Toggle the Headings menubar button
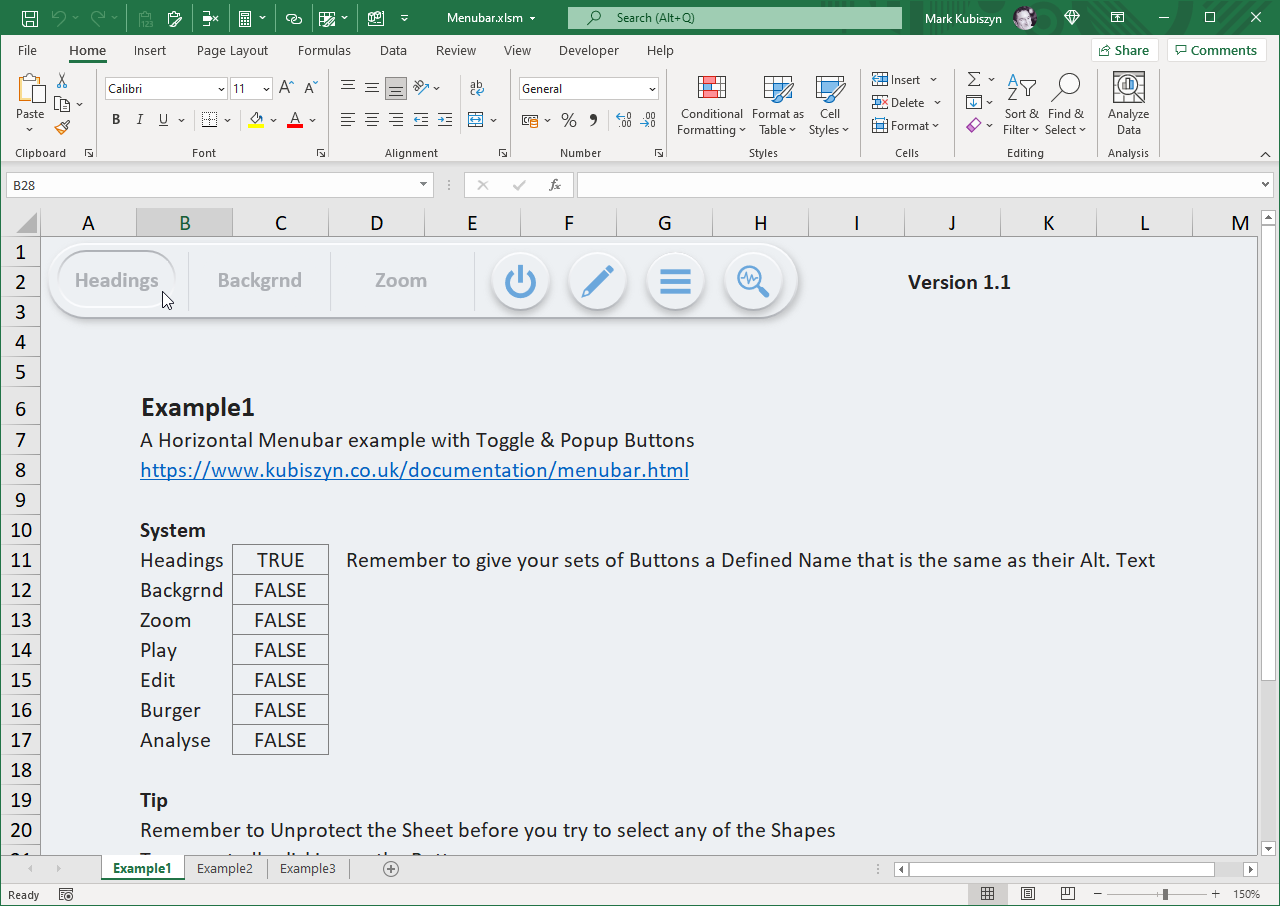 (x=116, y=281)
